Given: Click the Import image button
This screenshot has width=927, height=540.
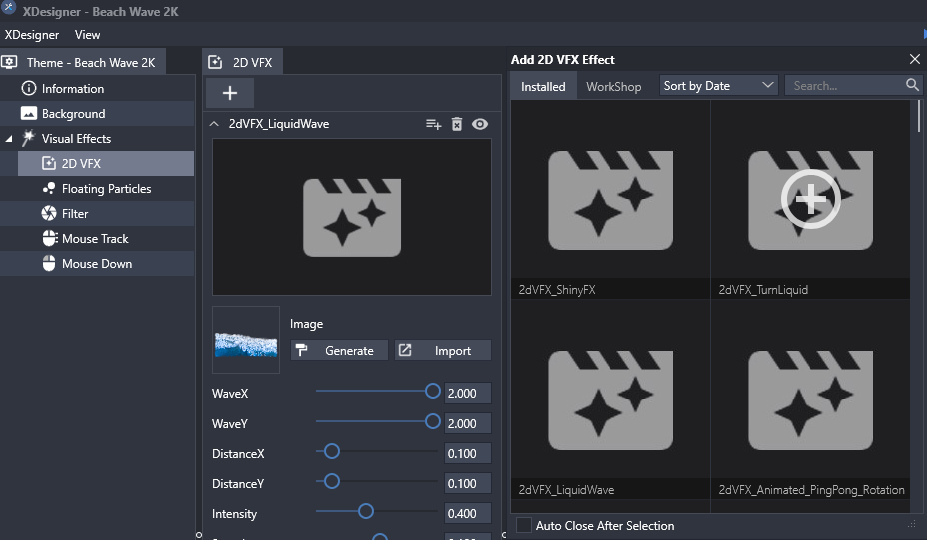Looking at the screenshot, I should click(443, 351).
